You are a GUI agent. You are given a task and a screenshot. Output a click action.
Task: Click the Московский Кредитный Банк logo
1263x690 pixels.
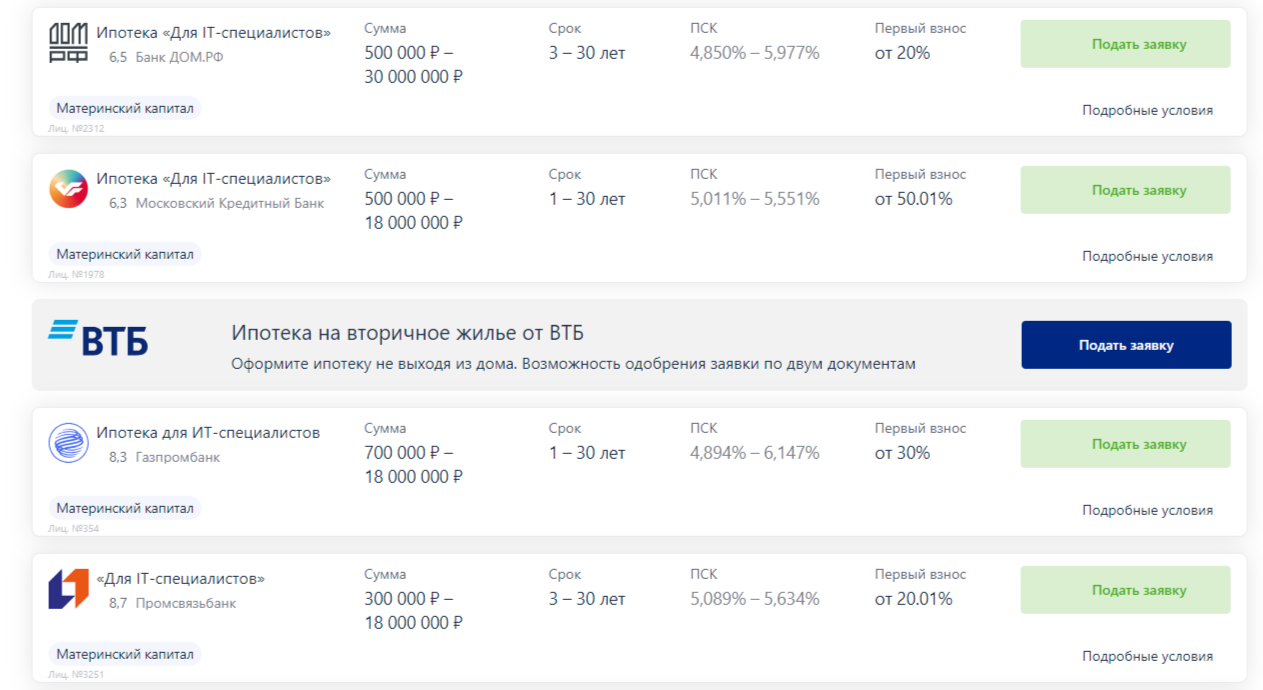[68, 189]
